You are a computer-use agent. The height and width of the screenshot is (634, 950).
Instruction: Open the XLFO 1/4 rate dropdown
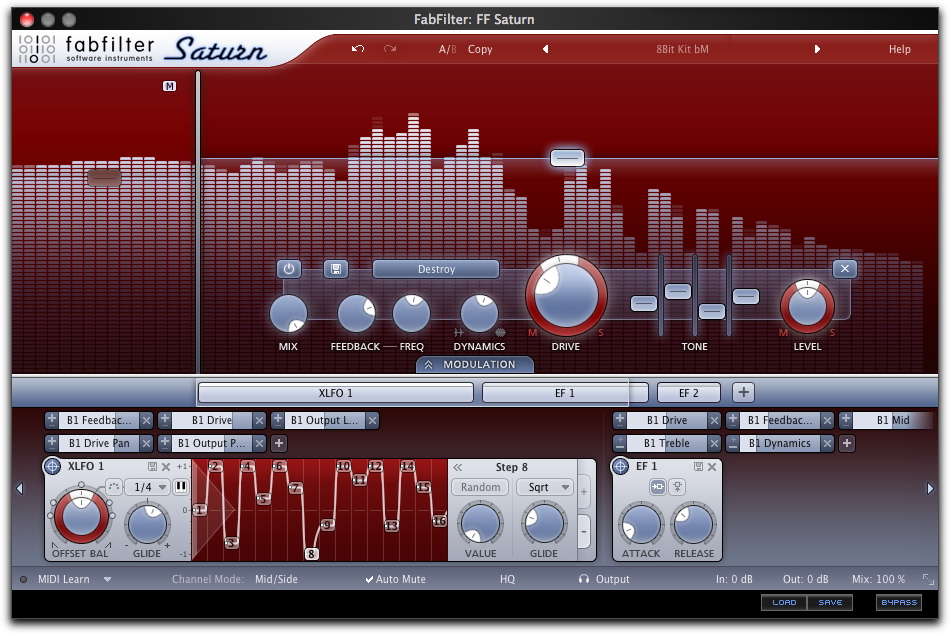[148, 487]
